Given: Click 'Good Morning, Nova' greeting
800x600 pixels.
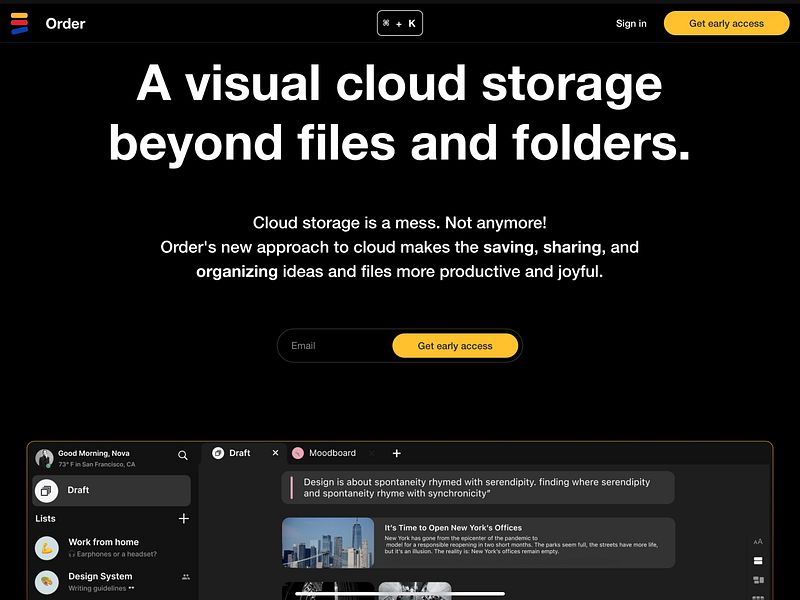Looking at the screenshot, I should [94, 453].
